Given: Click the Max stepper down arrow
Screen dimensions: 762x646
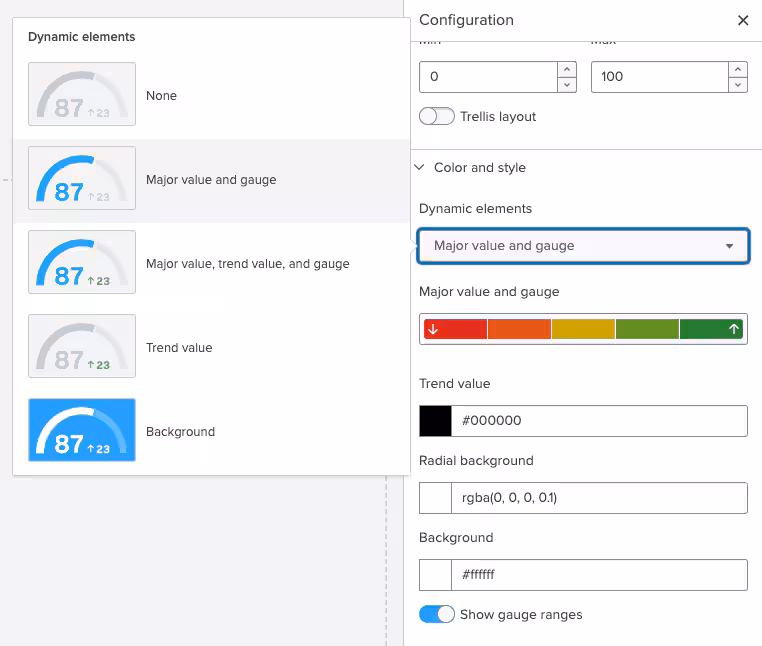Looking at the screenshot, I should tap(738, 85).
